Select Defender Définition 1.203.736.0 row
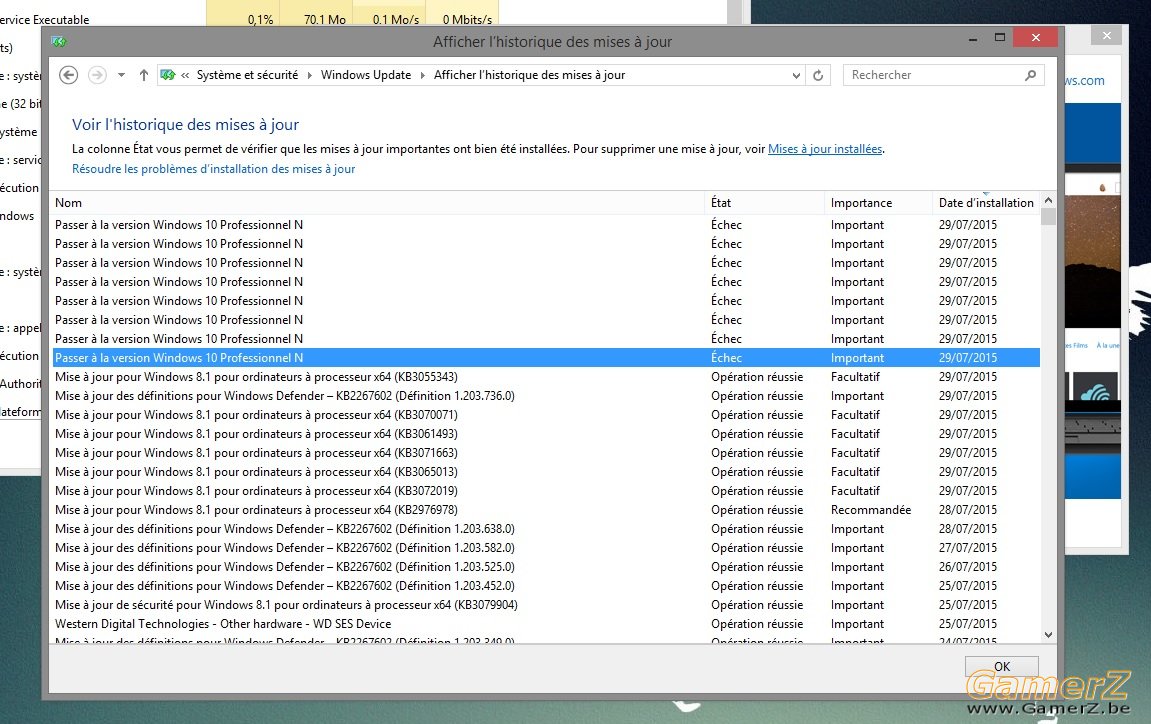 [x=545, y=396]
